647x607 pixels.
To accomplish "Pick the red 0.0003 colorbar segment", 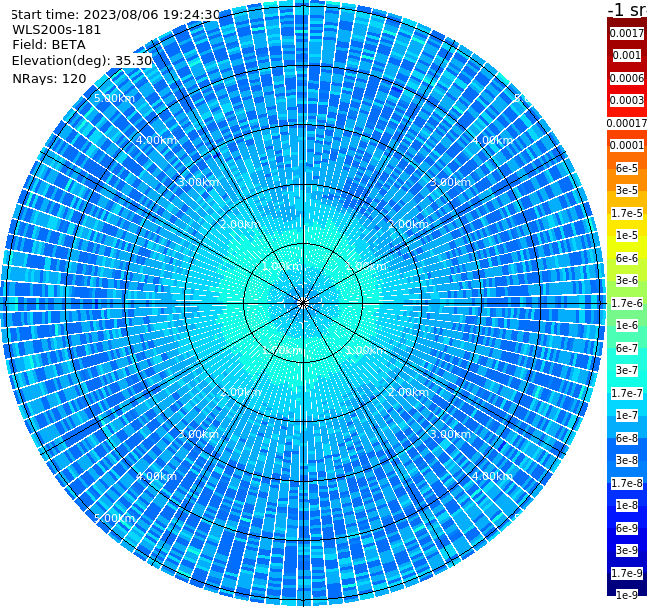I will 627,100.
